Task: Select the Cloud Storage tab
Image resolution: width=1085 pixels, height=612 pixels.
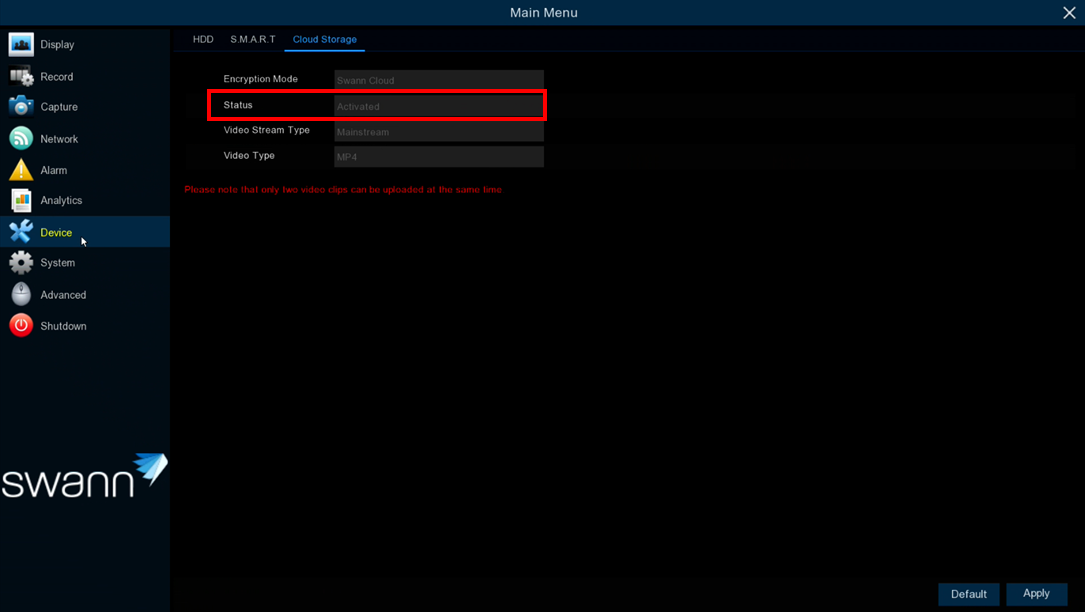Action: [x=324, y=40]
